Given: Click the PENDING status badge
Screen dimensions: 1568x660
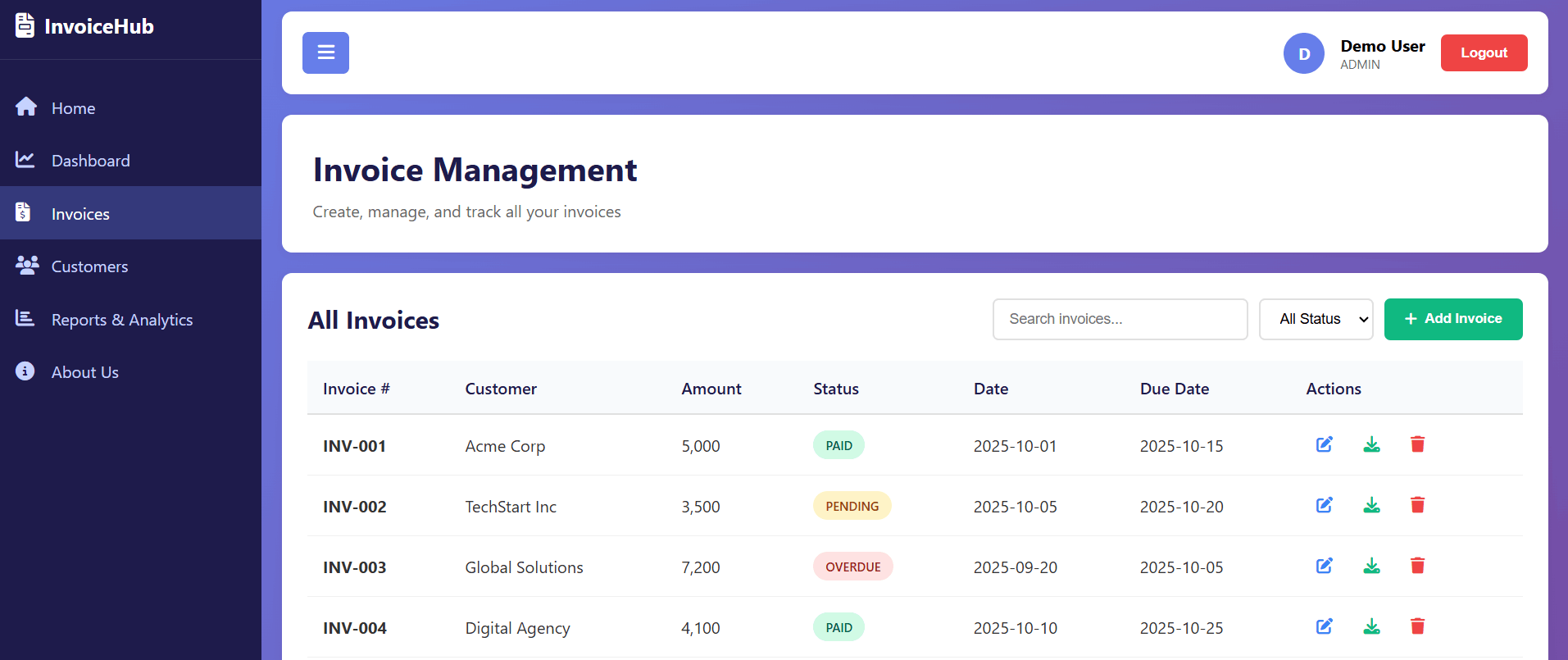Looking at the screenshot, I should coord(852,506).
